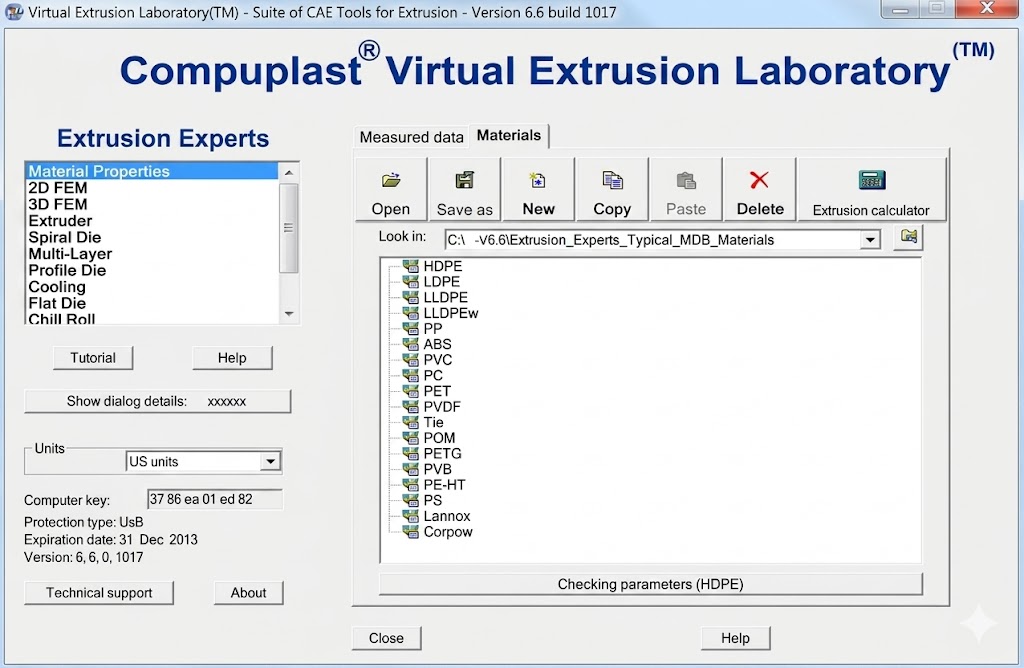Click the Show dialog details button
This screenshot has height=668, width=1024.
click(x=157, y=401)
